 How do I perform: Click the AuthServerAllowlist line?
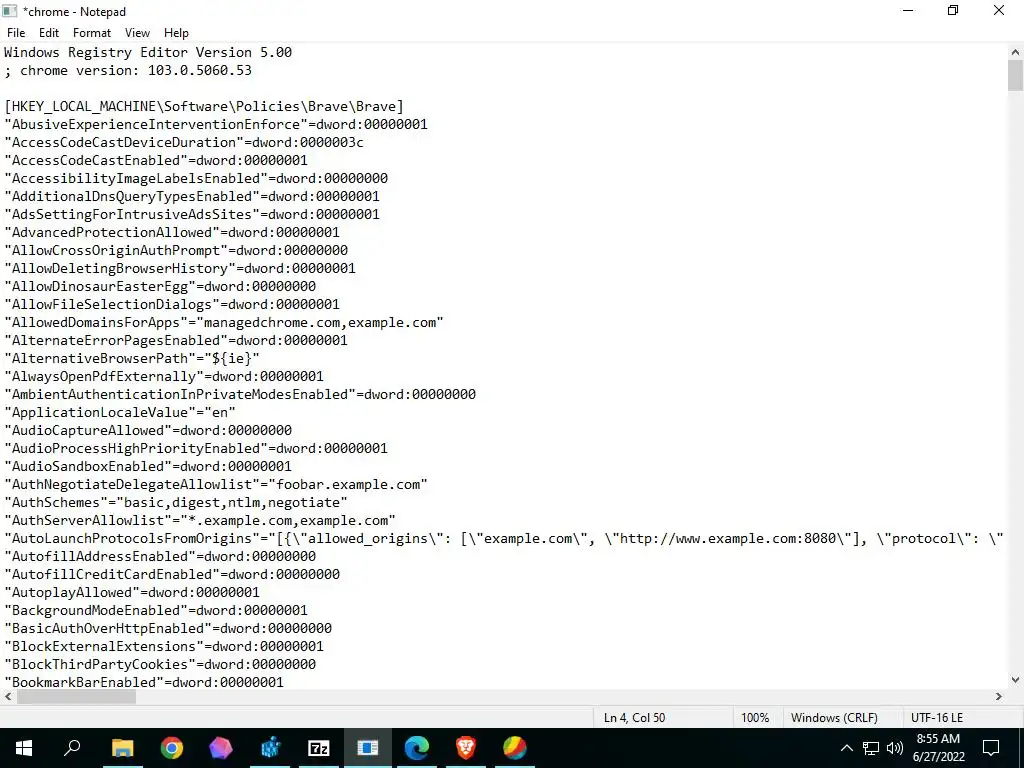200,520
